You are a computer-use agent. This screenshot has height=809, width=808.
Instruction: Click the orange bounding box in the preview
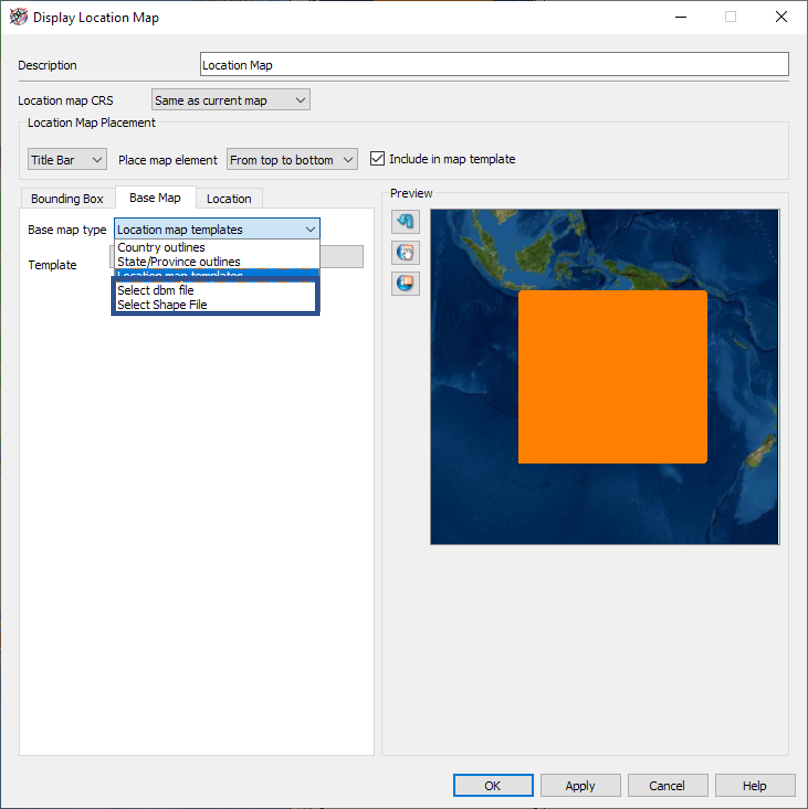coord(613,377)
